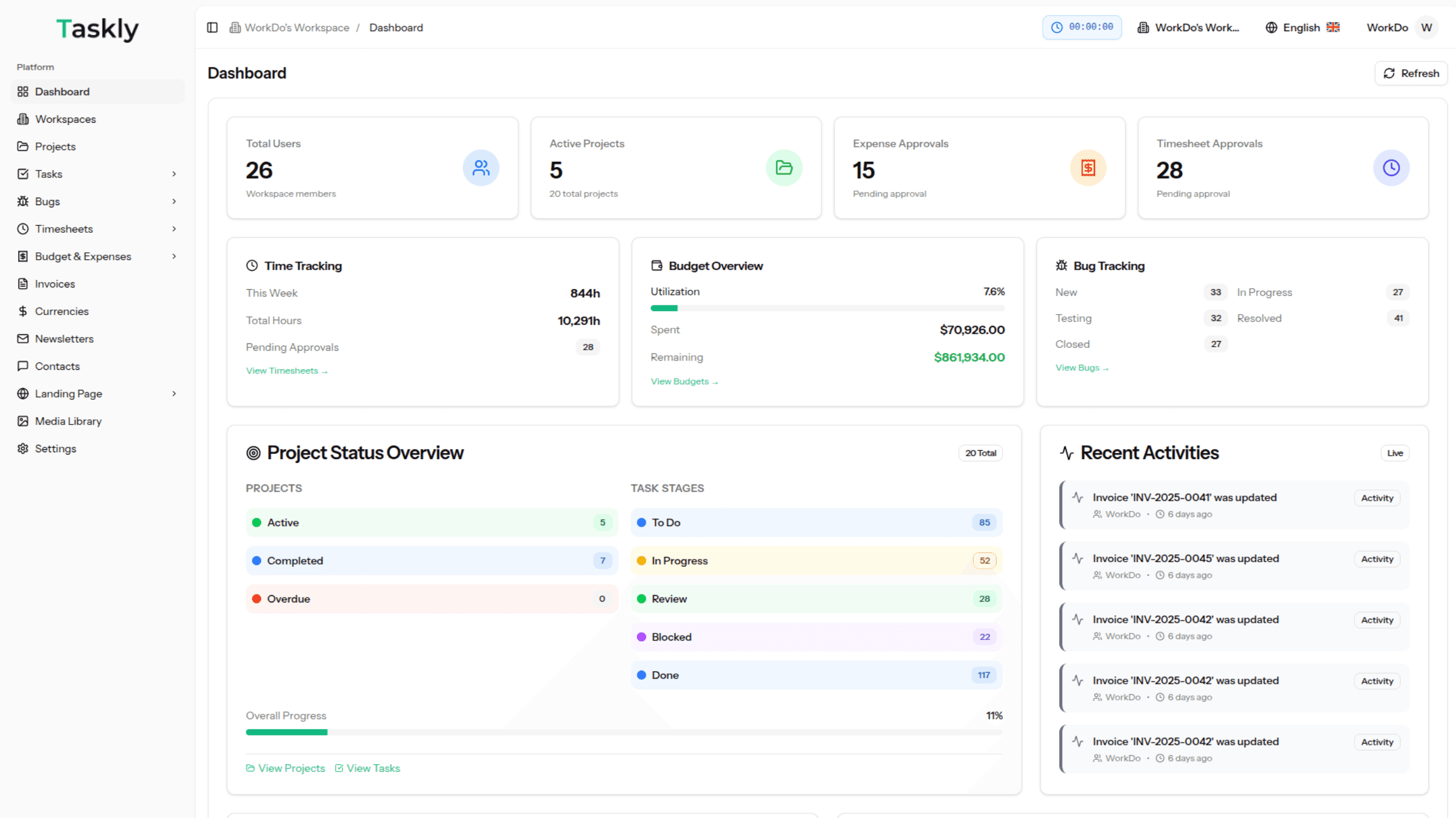
Task: Open the English language selector
Action: point(1302,28)
